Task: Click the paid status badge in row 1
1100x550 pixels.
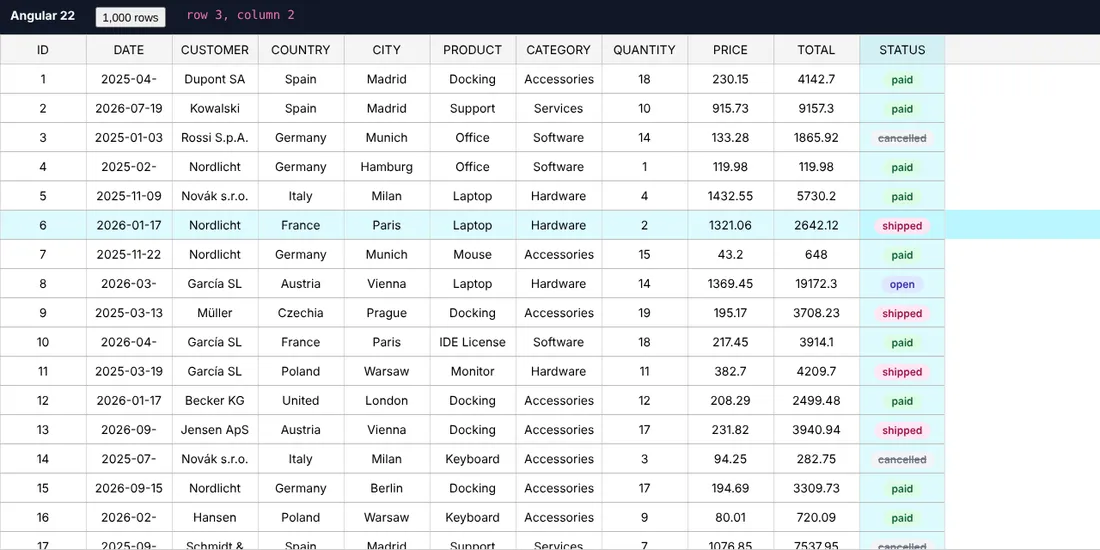Action: (902, 80)
